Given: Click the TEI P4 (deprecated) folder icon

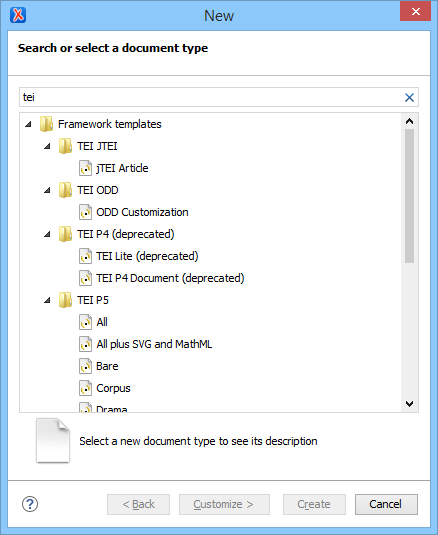Looking at the screenshot, I should point(65,234).
